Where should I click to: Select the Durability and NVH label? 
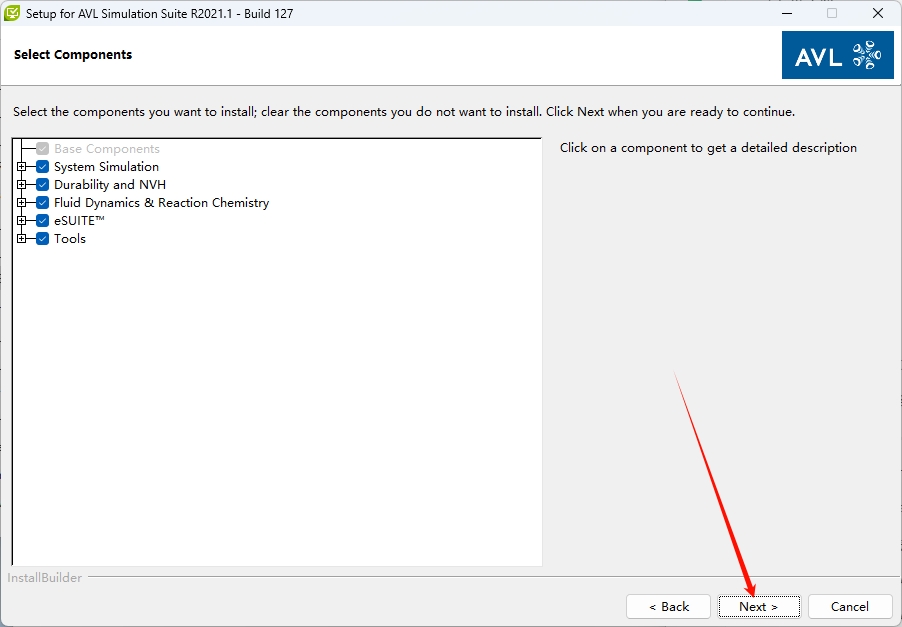coord(110,185)
